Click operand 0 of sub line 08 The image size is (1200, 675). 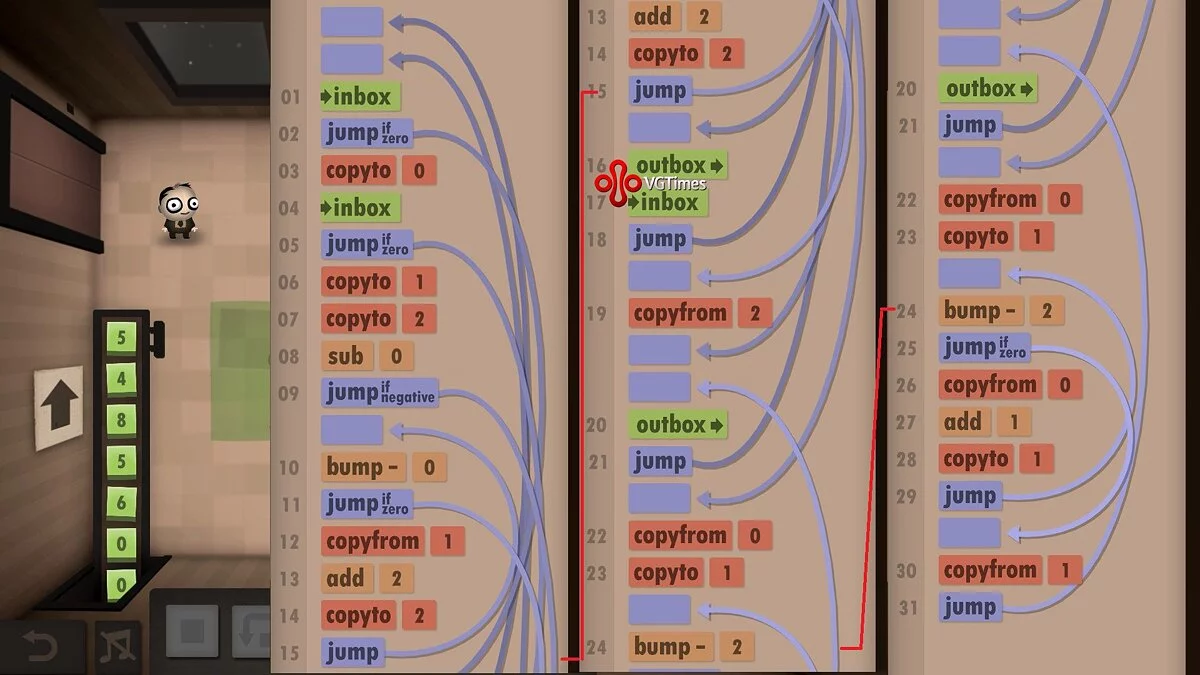coord(396,356)
